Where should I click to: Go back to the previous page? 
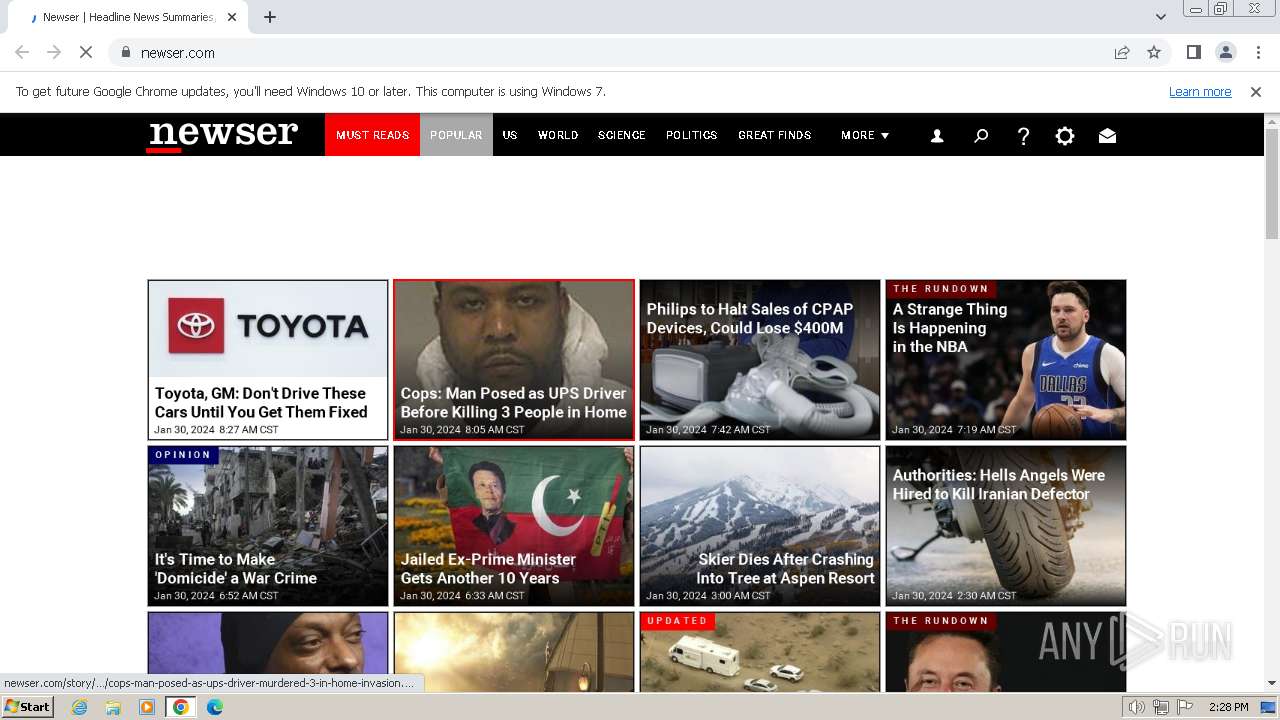click(x=22, y=52)
